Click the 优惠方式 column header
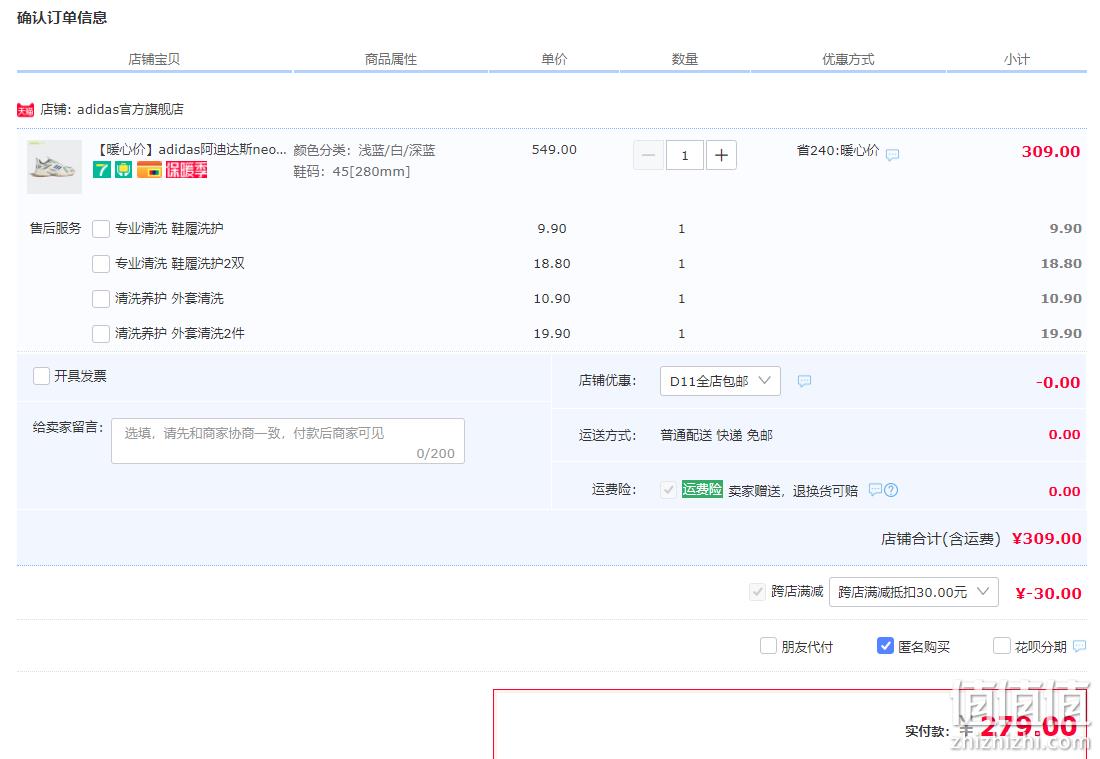The width and height of the screenshot is (1100, 759). 848,60
